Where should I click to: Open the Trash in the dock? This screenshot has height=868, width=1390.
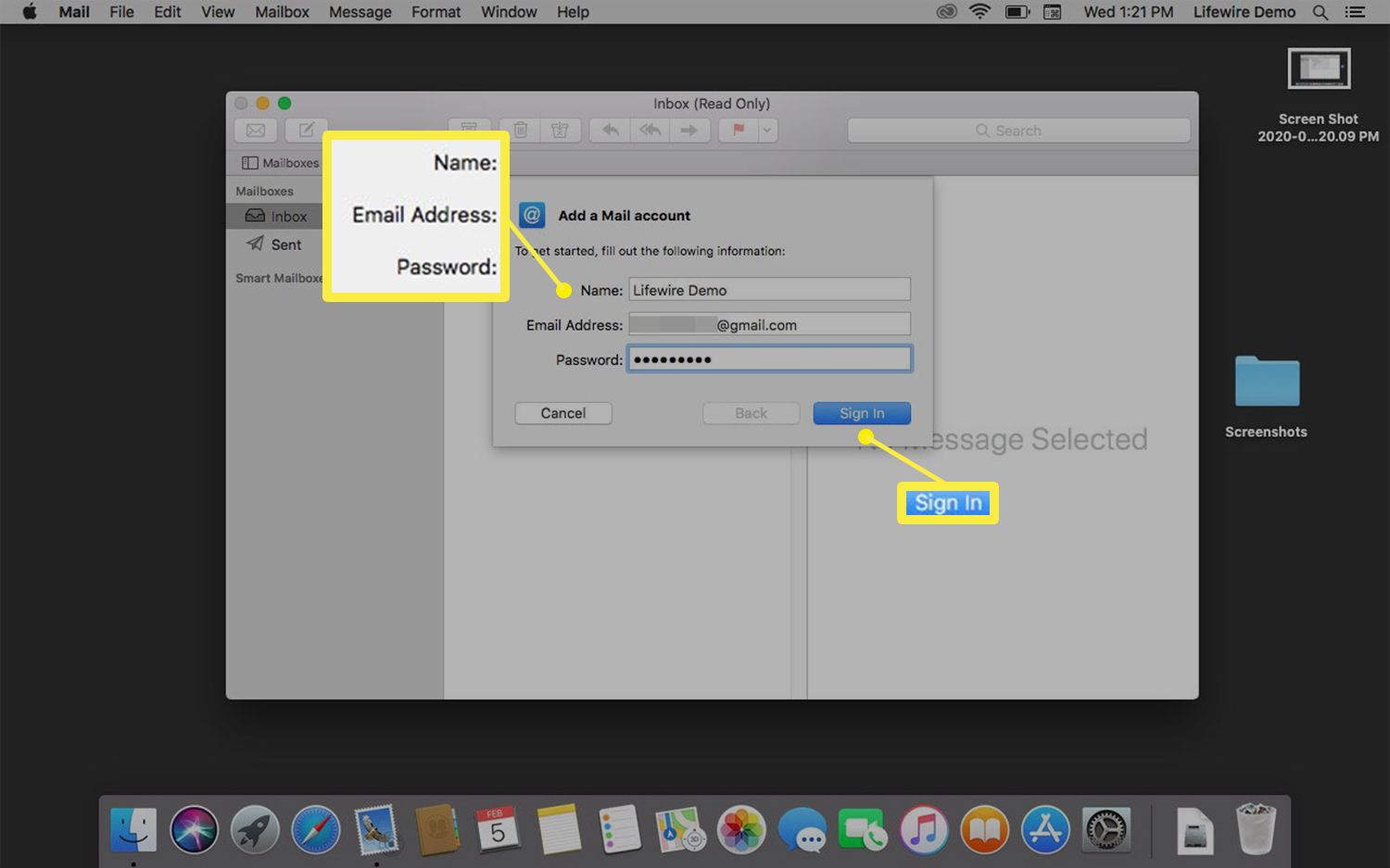1256,829
